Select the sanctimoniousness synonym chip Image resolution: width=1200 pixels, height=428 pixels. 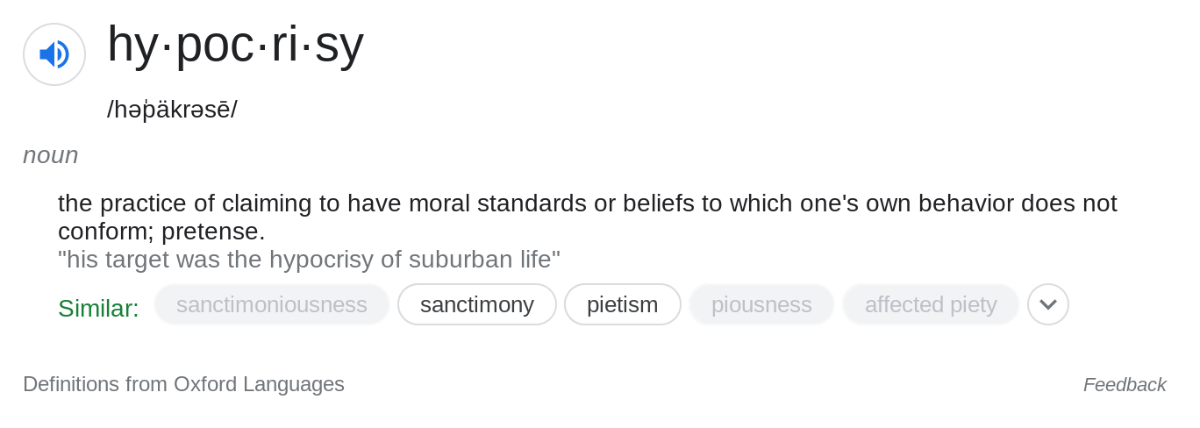(x=272, y=304)
